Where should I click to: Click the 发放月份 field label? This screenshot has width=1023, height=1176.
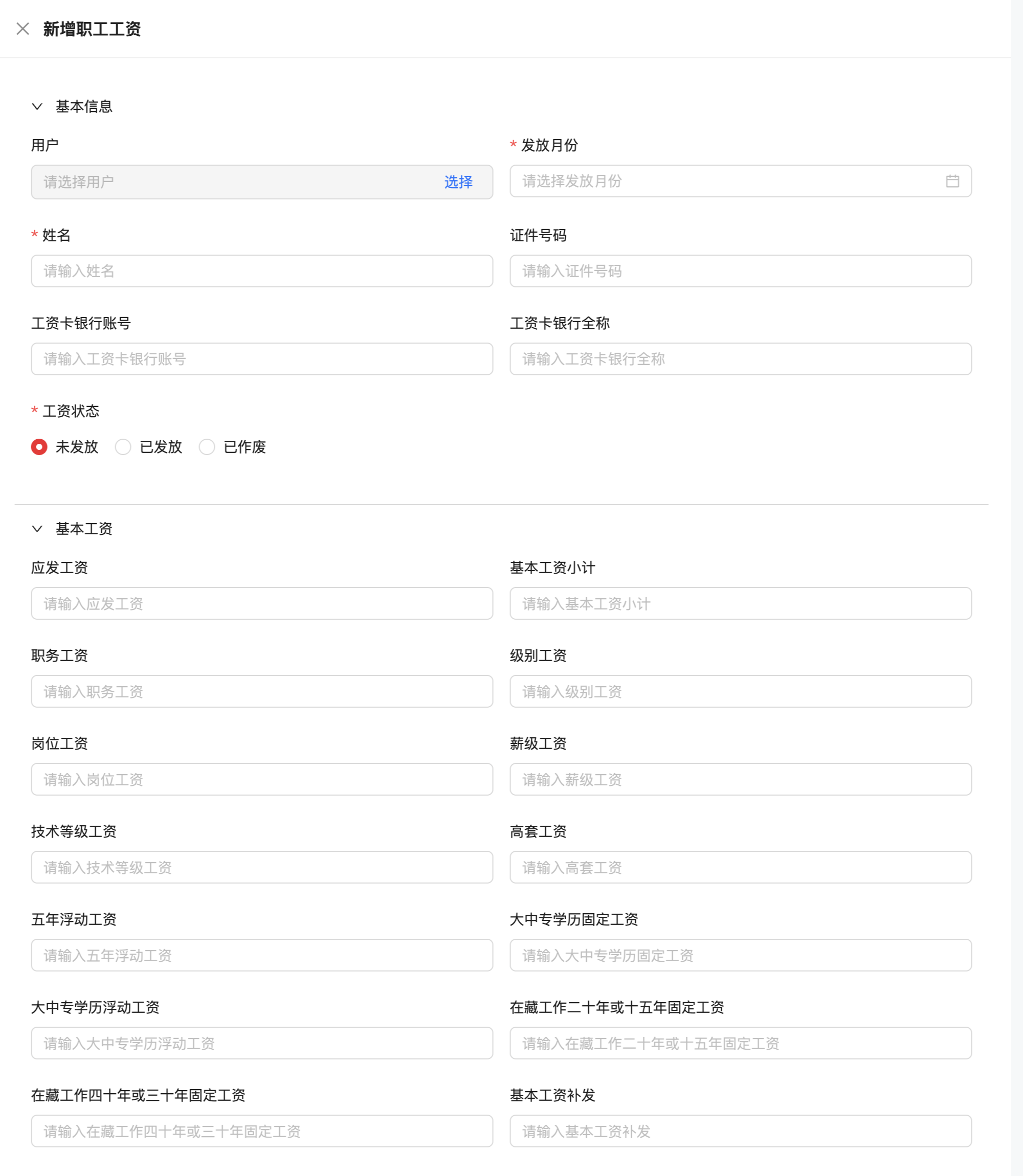coord(549,145)
